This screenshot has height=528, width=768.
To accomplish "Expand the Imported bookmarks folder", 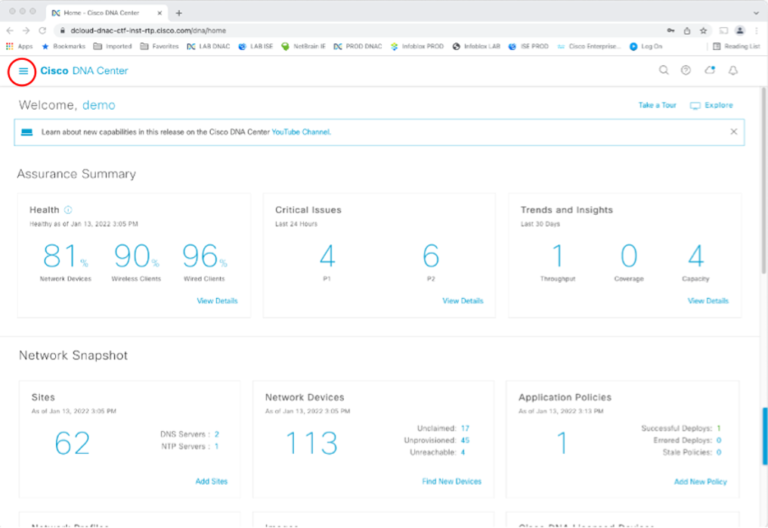I will [x=113, y=46].
